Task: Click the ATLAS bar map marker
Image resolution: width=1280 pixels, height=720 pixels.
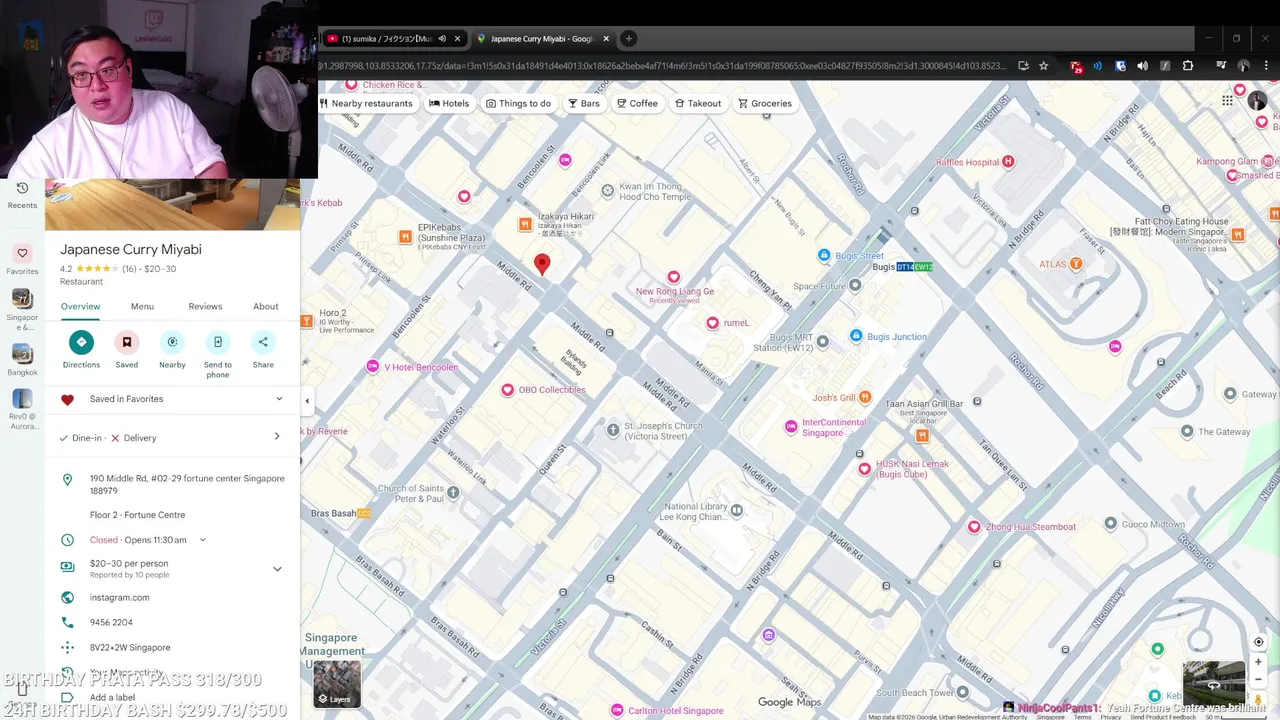Action: click(1076, 264)
